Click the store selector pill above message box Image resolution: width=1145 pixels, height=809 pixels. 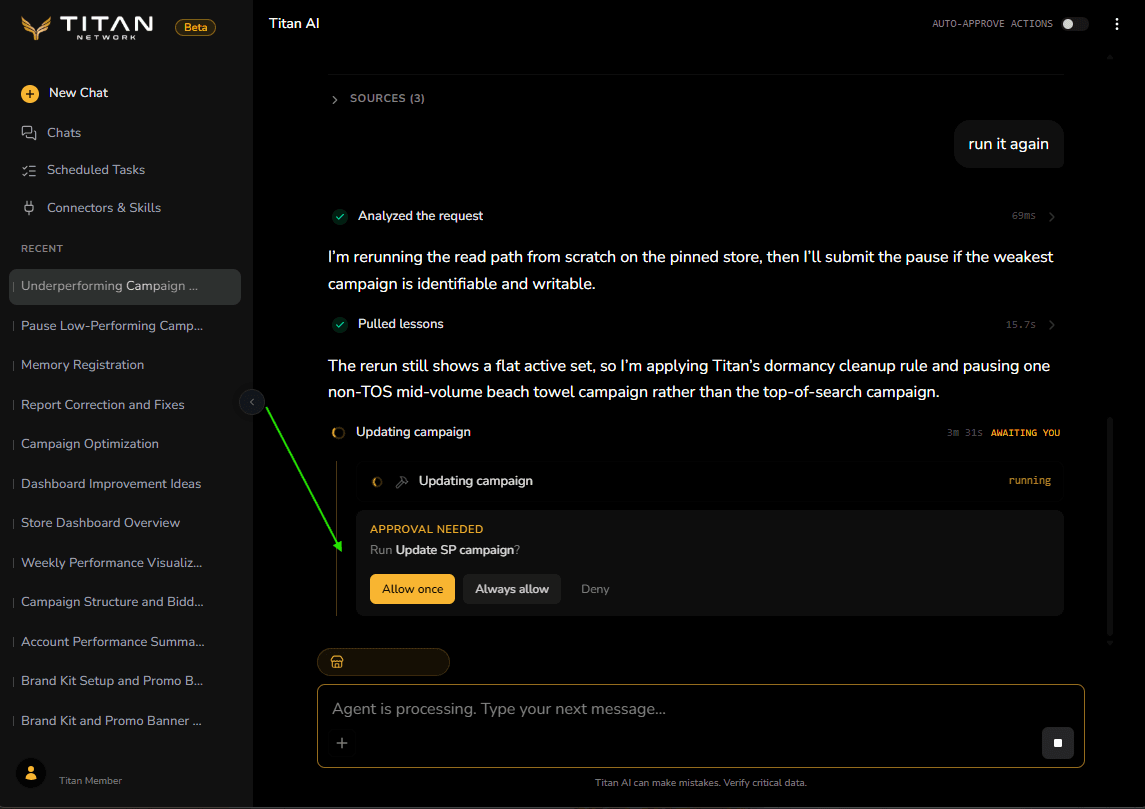(x=383, y=662)
